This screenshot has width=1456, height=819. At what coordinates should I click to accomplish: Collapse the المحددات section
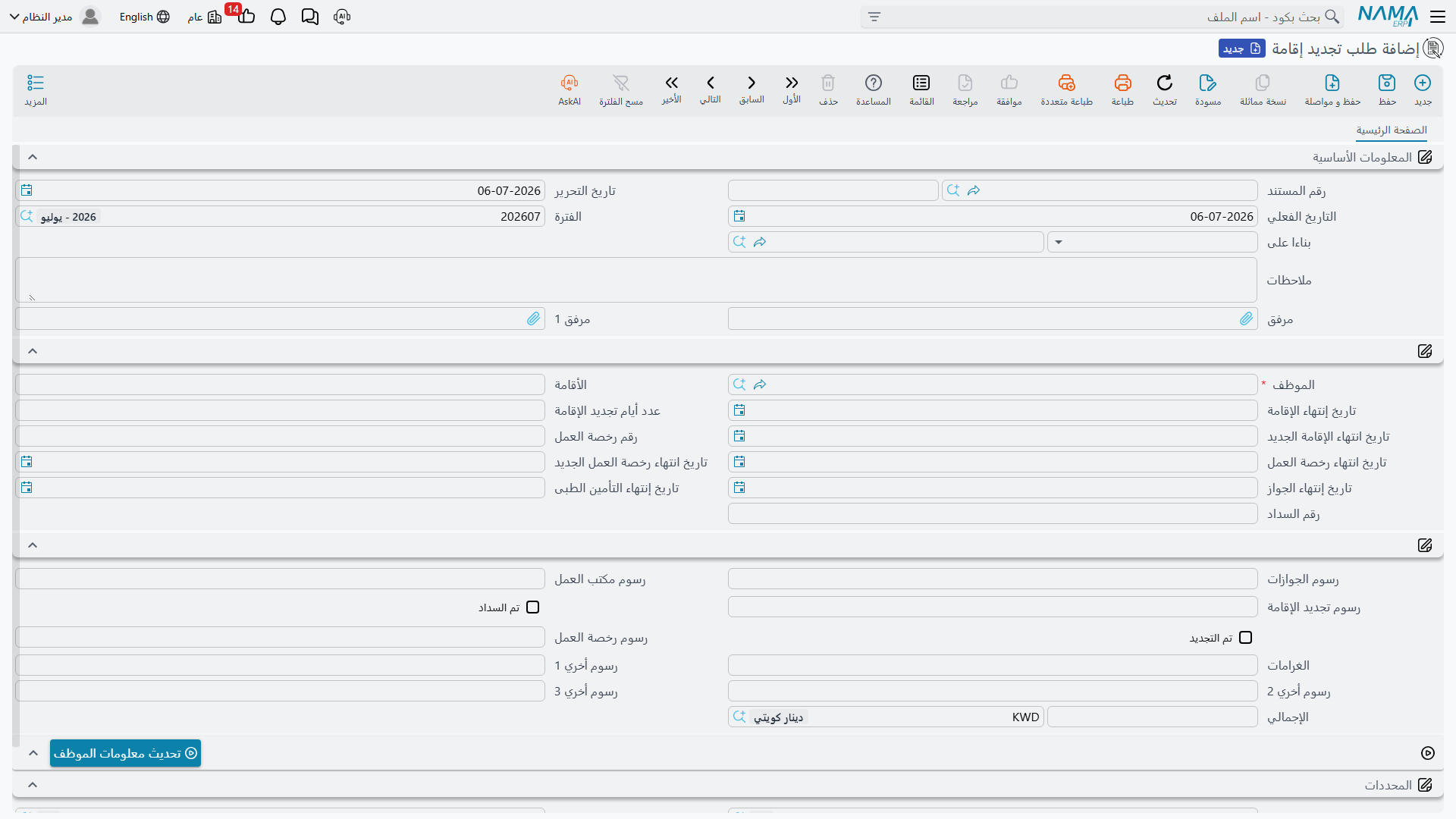33,785
